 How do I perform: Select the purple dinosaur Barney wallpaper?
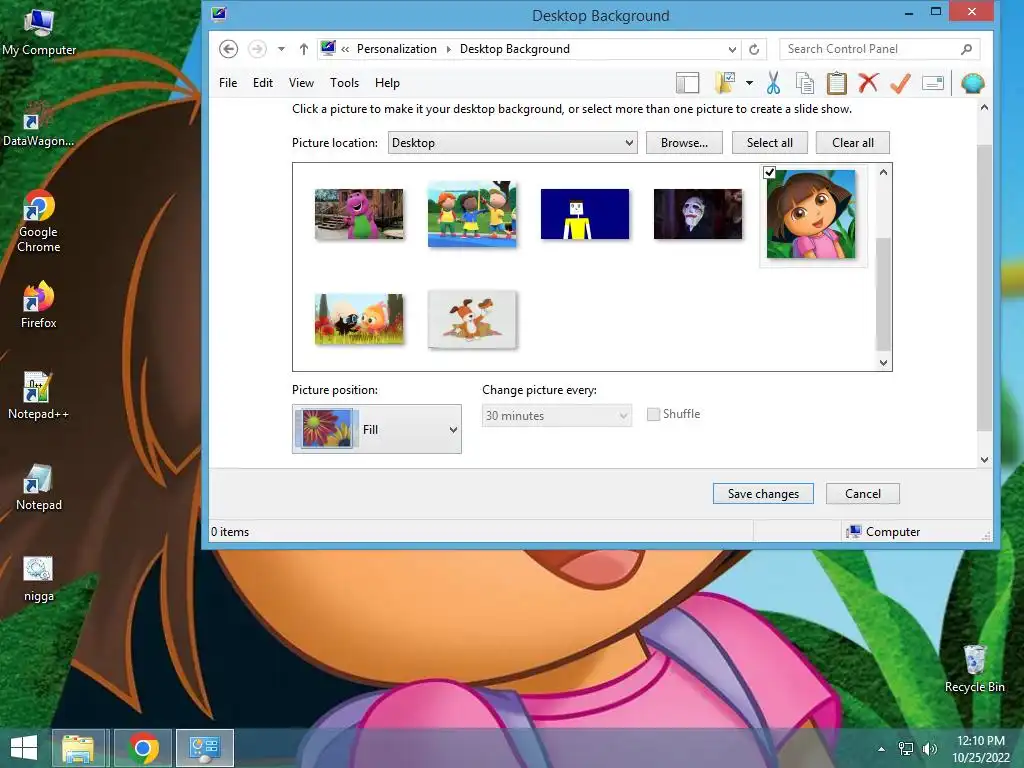(359, 214)
